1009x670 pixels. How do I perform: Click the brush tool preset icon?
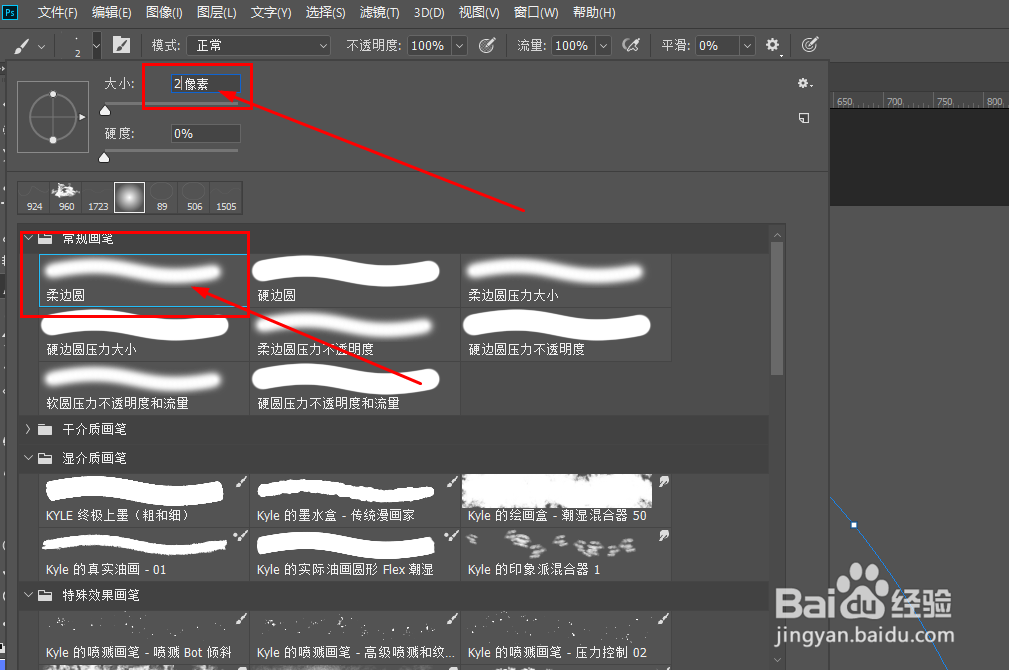[22, 46]
